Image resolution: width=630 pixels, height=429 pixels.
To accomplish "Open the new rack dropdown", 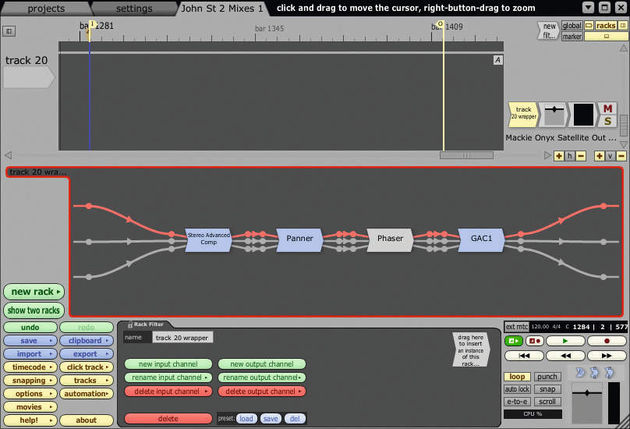I will coord(34,292).
